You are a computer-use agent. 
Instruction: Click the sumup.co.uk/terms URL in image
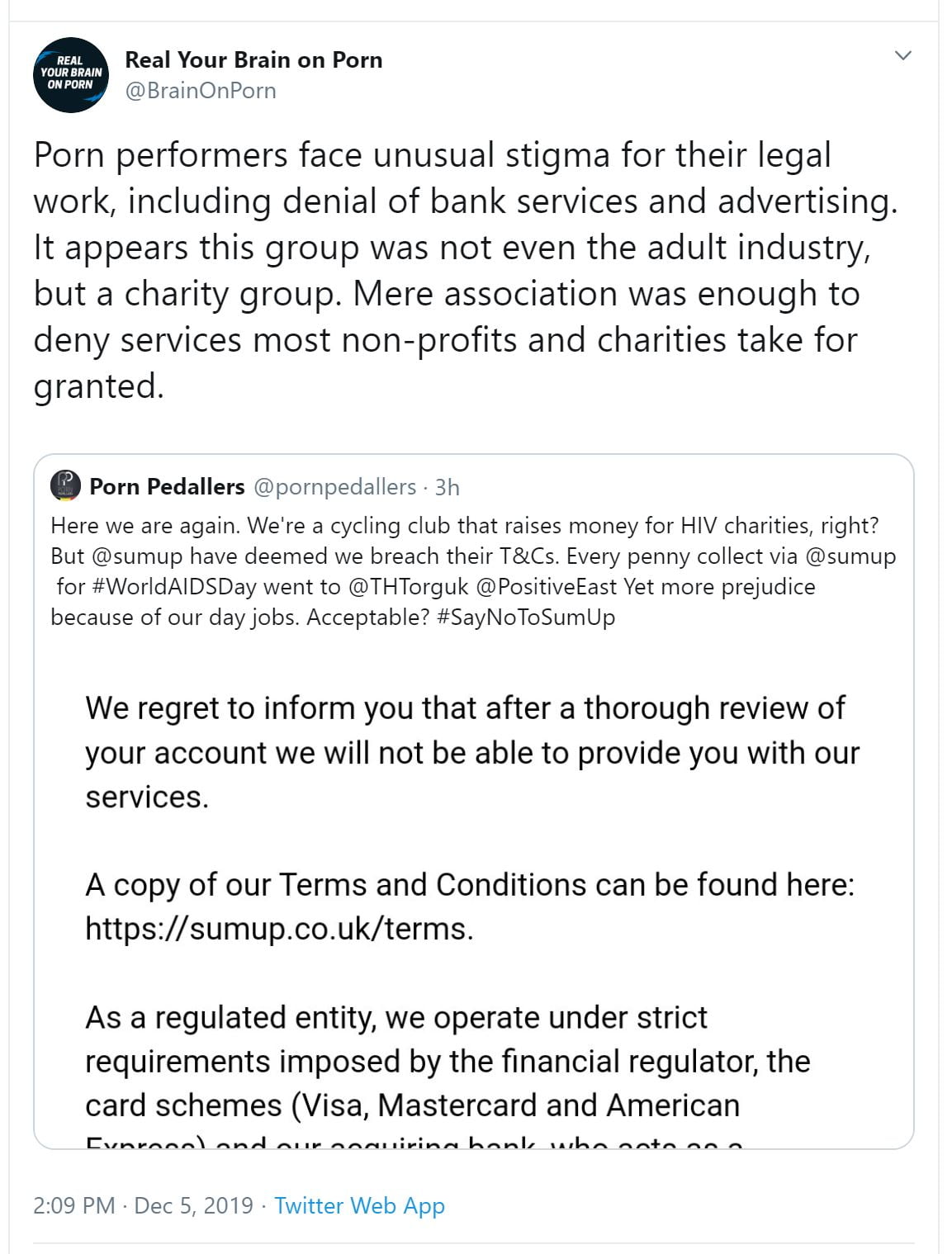(278, 929)
